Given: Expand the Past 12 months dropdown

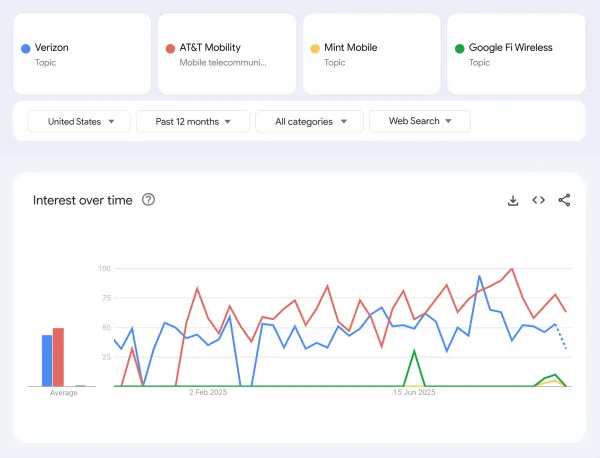Looking at the screenshot, I should pos(192,121).
